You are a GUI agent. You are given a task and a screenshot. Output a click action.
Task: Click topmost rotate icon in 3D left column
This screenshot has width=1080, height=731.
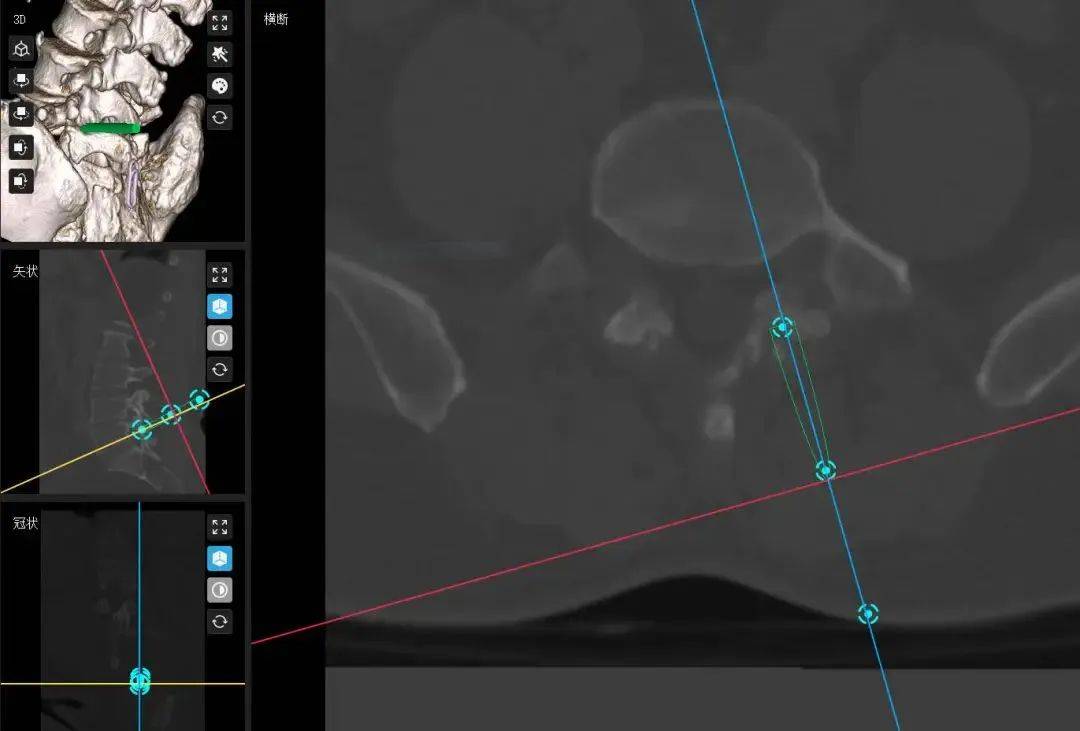(x=21, y=81)
